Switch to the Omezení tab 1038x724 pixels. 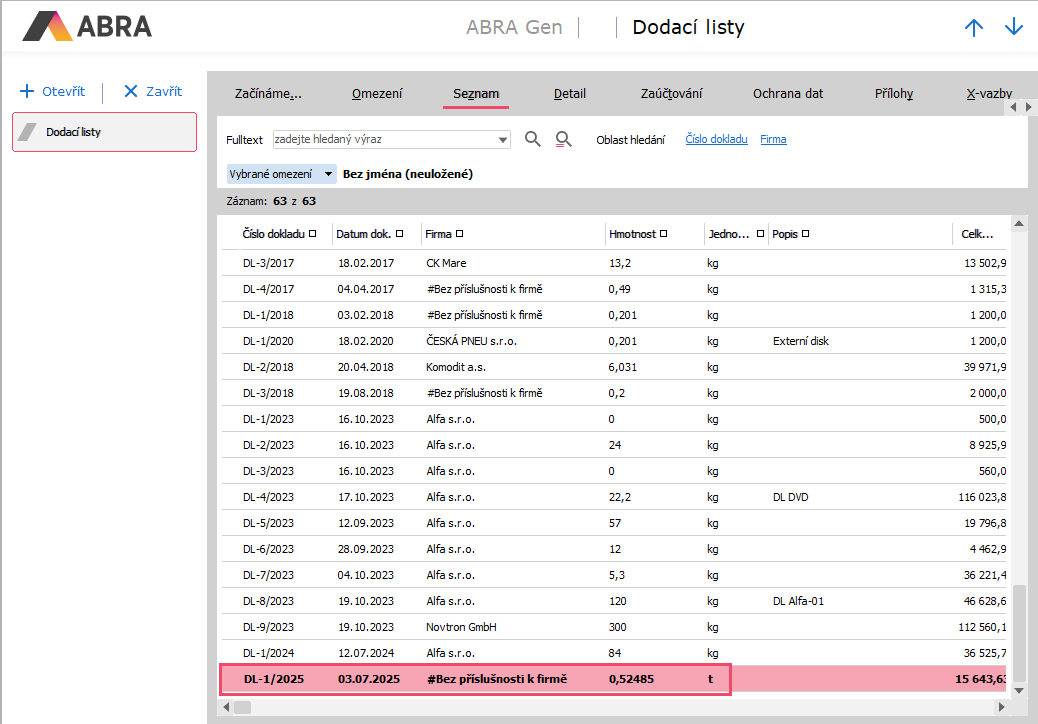(377, 93)
